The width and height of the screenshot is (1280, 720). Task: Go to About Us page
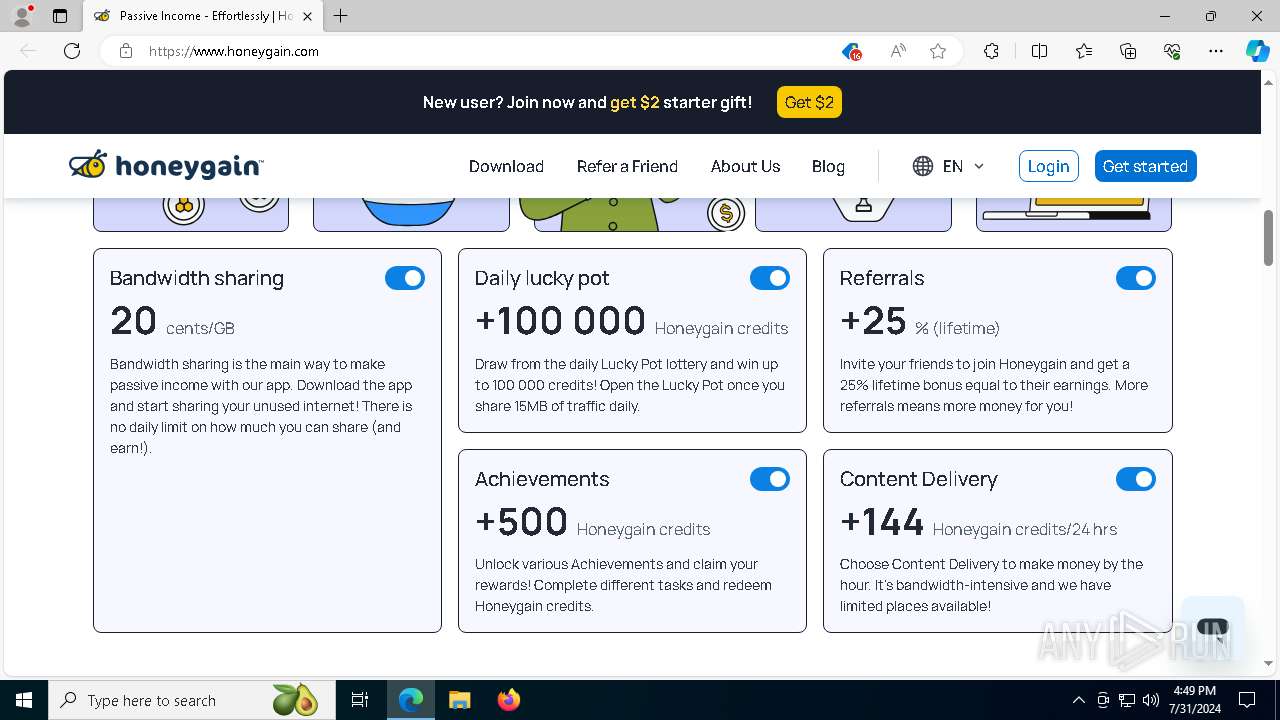click(745, 166)
